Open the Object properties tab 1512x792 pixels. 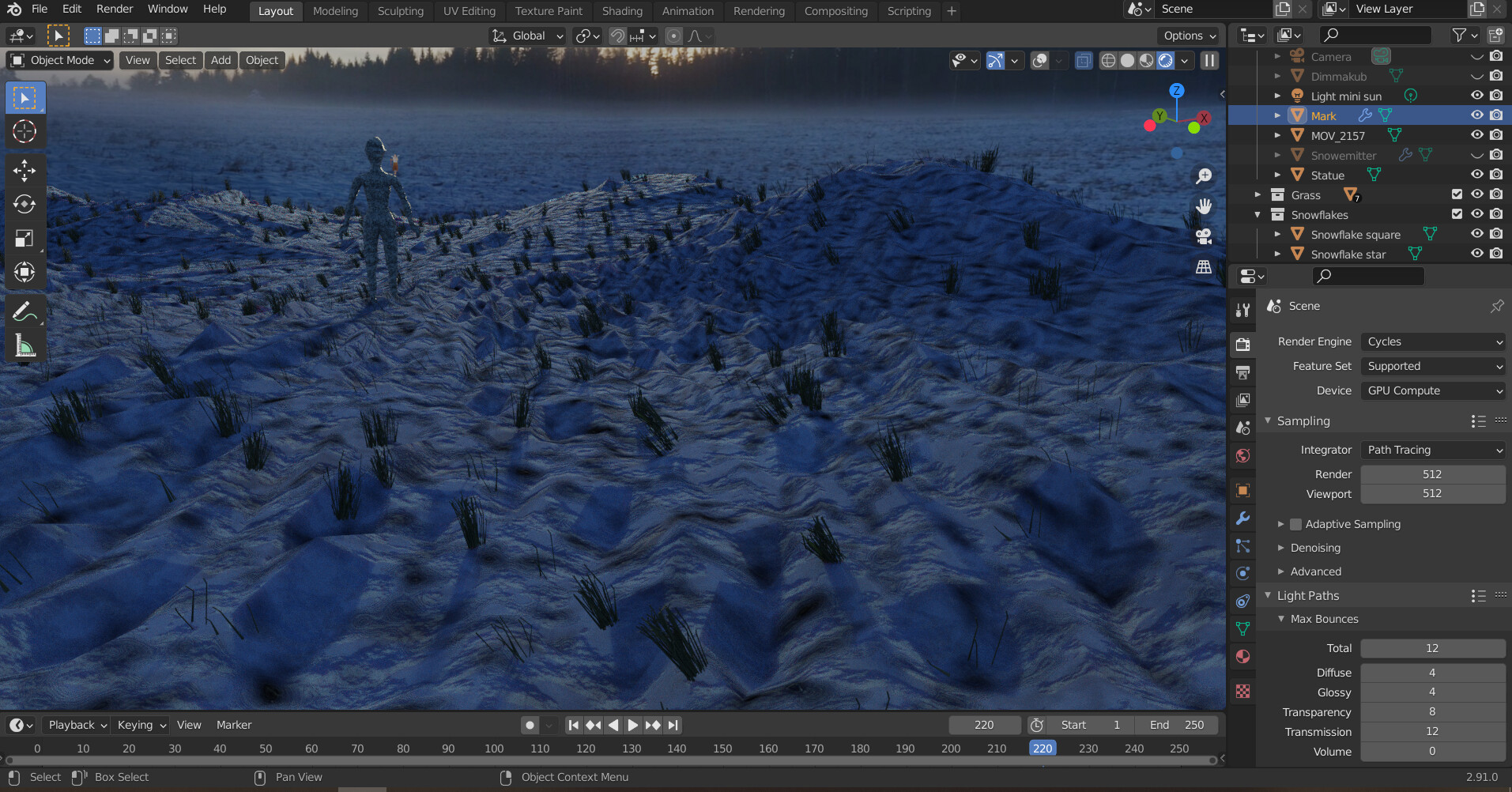pyautogui.click(x=1243, y=490)
